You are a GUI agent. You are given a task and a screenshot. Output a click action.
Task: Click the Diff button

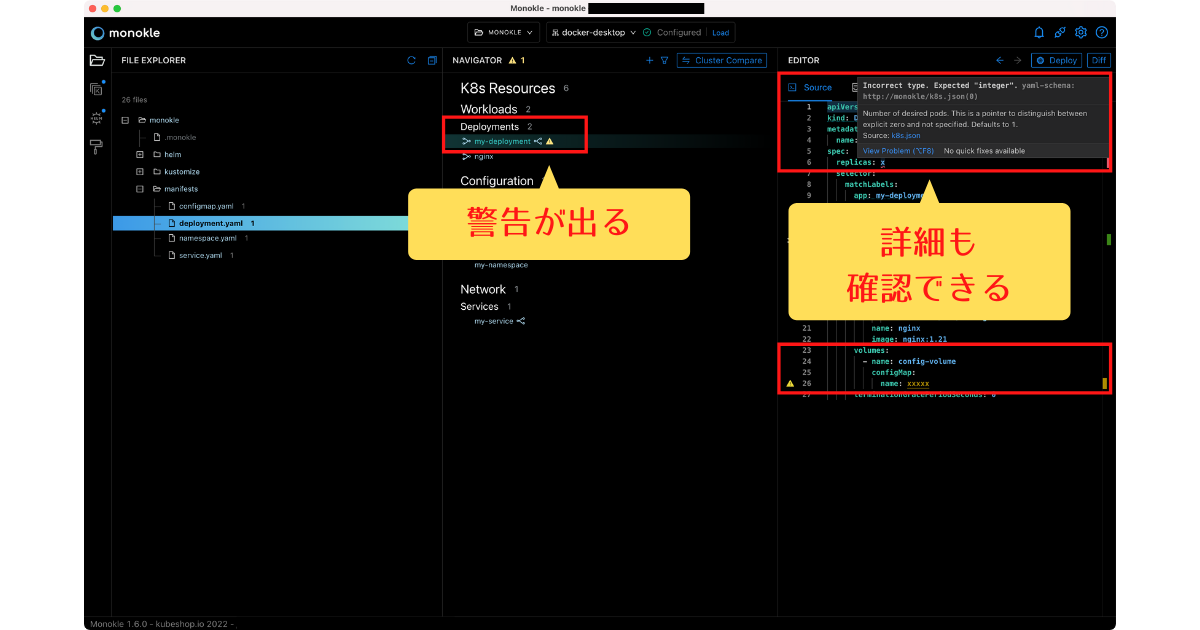[1099, 60]
